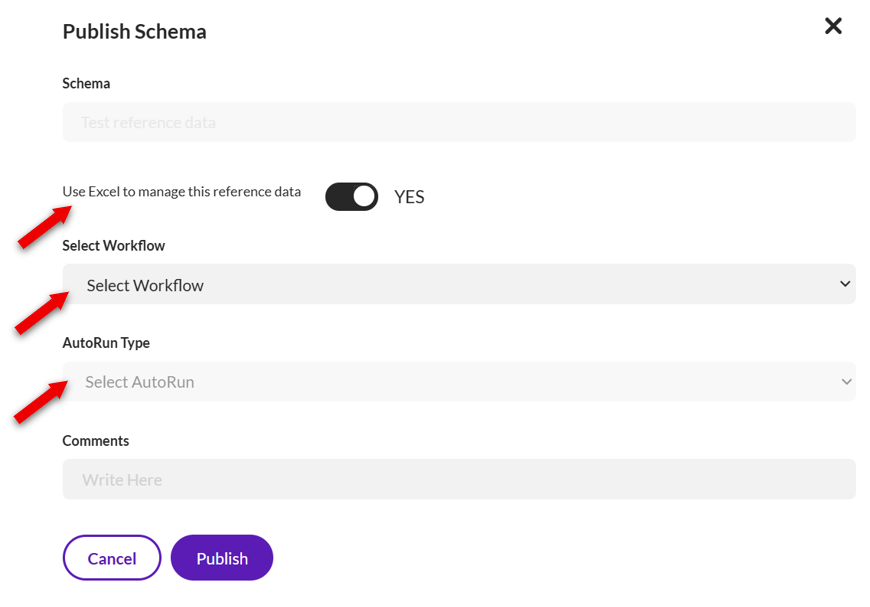Viewport: 870px width, 607px height.
Task: Click the 'Schema' field label
Action: 86,83
